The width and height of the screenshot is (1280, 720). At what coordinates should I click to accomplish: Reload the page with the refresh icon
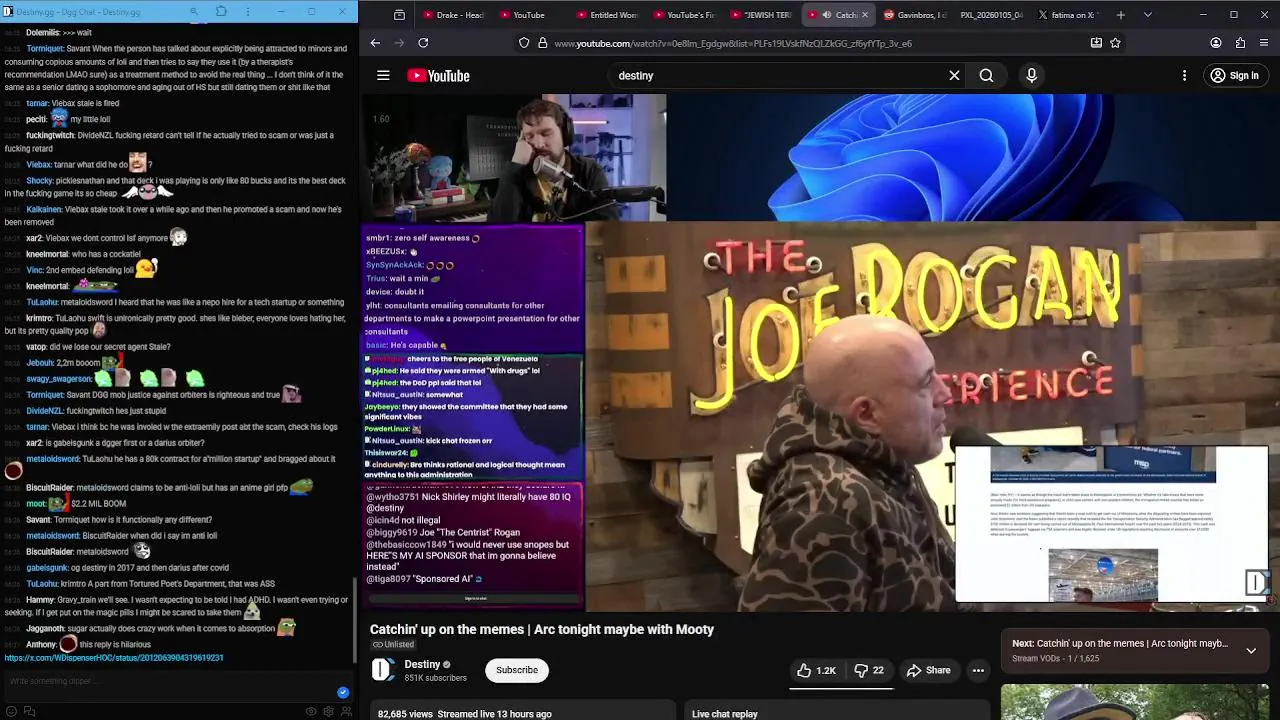tap(423, 43)
